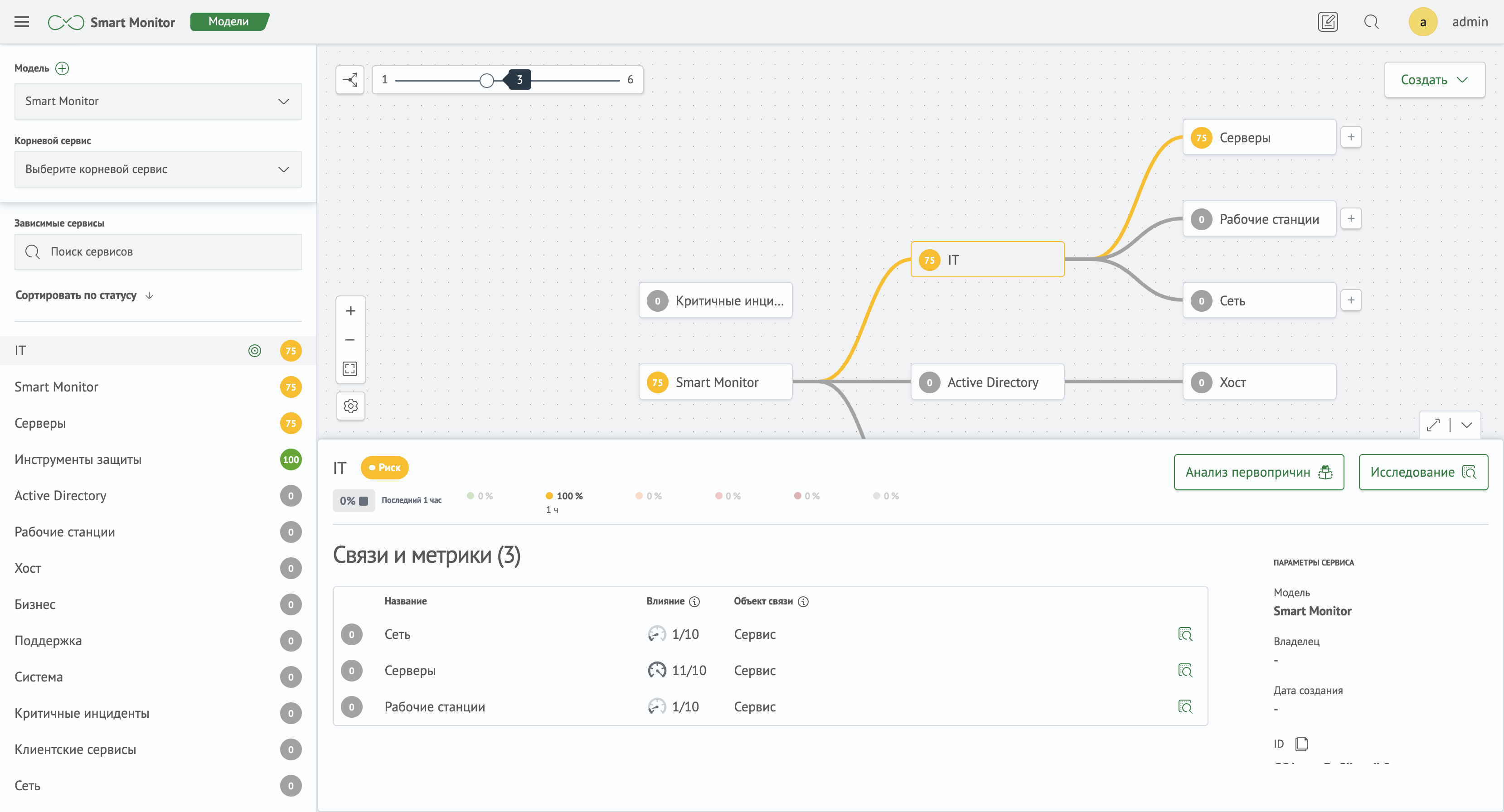Fit the graph to screen
This screenshot has height=812, width=1504.
pyautogui.click(x=350, y=368)
